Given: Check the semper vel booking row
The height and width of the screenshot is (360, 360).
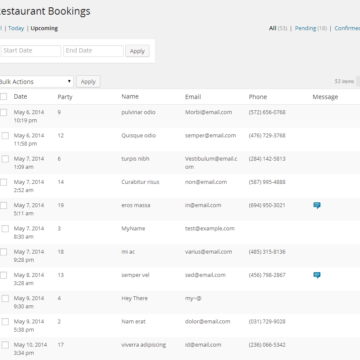Looking at the screenshot, I should pos(4,275).
